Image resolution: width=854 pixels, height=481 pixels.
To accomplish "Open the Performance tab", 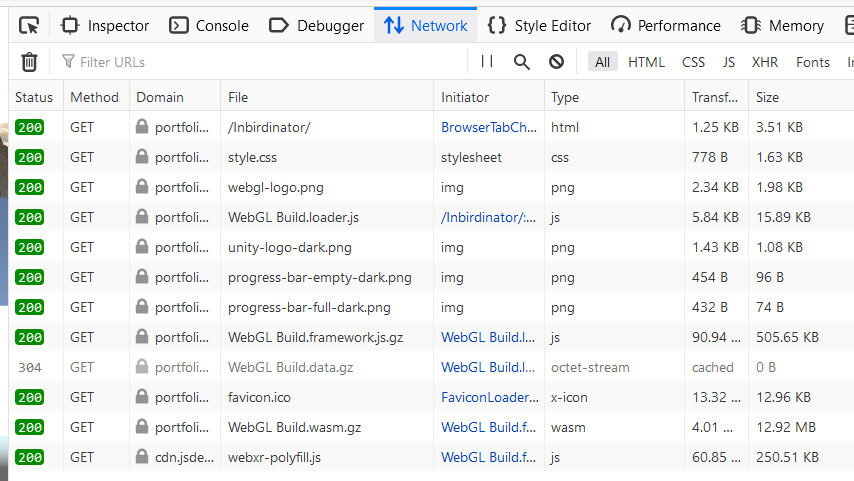I will (666, 26).
